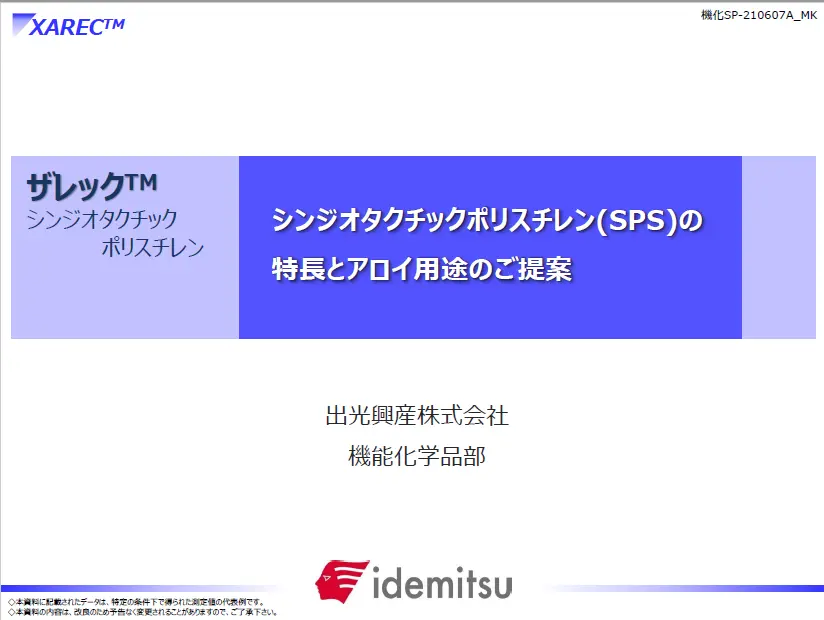This screenshot has width=824, height=620.
Task: Click document code 機化SP-210607A_MK
Action: pos(759,14)
